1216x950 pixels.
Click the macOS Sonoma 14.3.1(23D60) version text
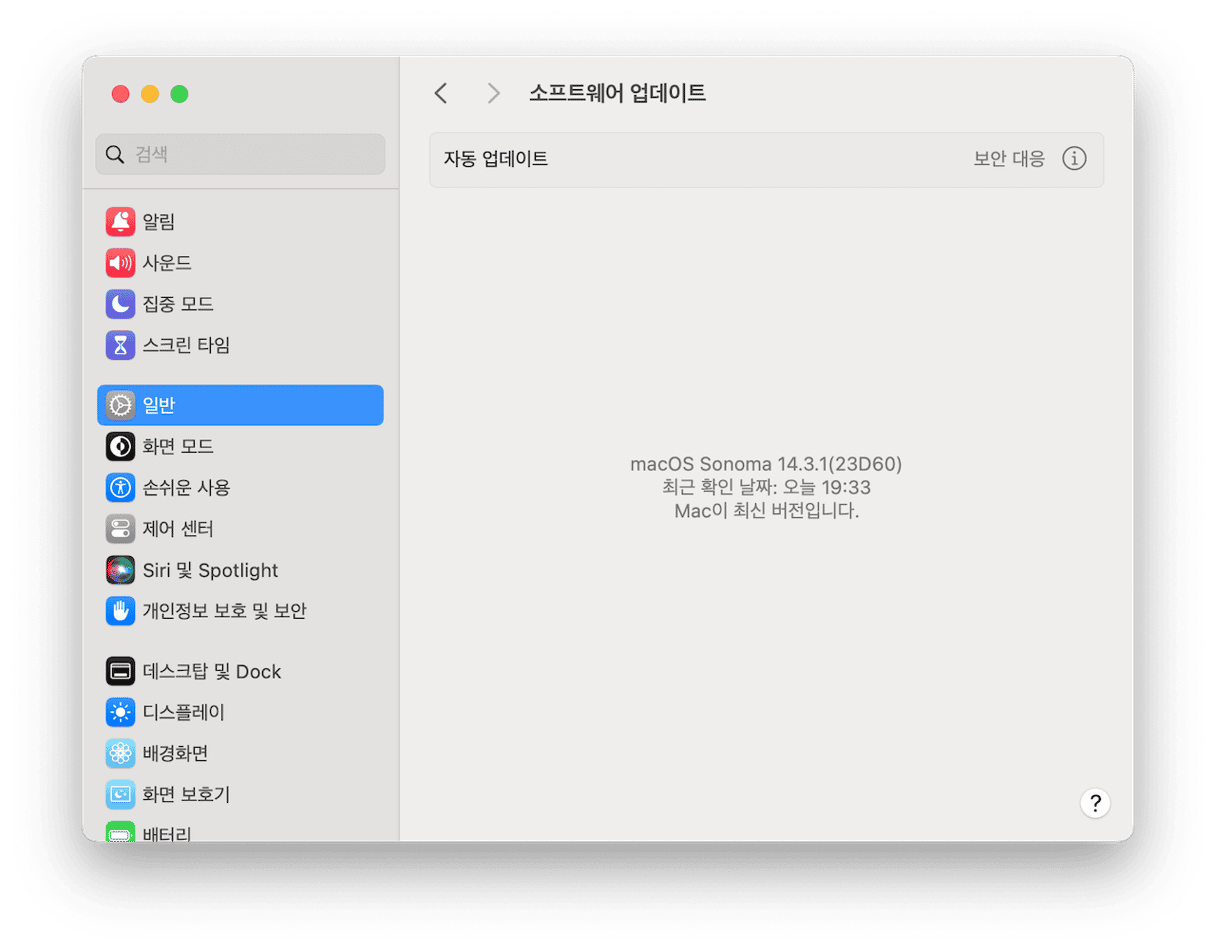(x=766, y=464)
